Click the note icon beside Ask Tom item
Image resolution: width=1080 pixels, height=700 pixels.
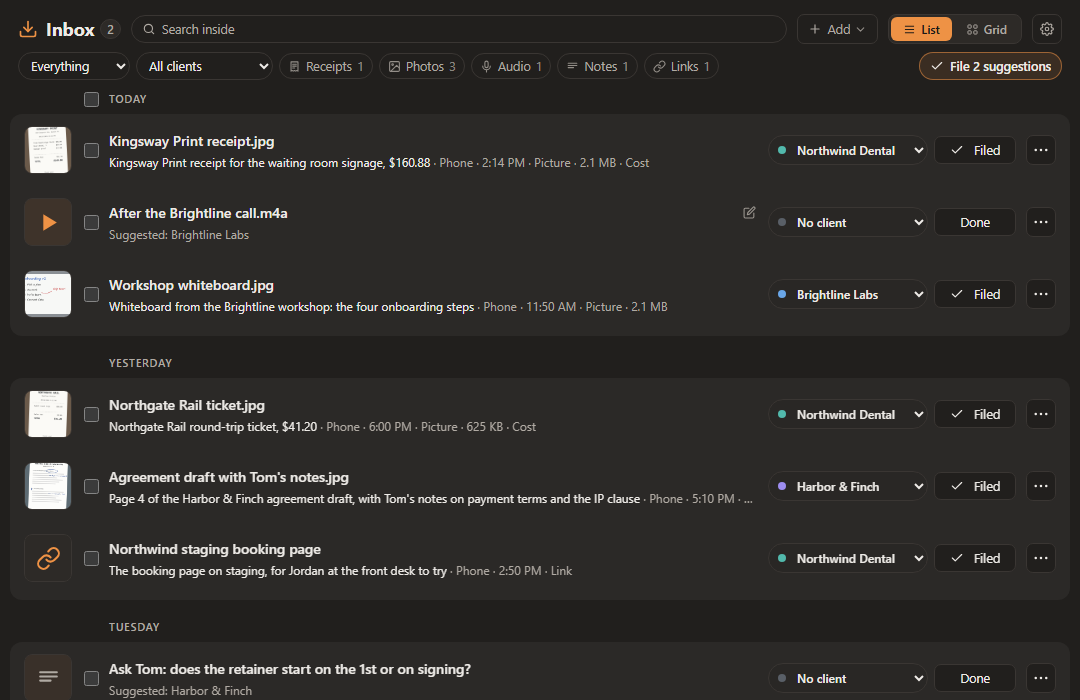(48, 677)
